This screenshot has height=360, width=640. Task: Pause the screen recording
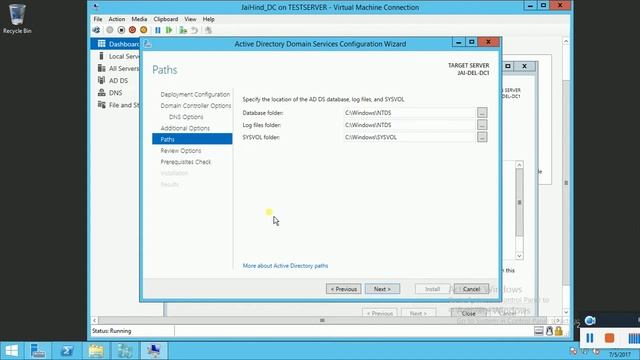589,338
